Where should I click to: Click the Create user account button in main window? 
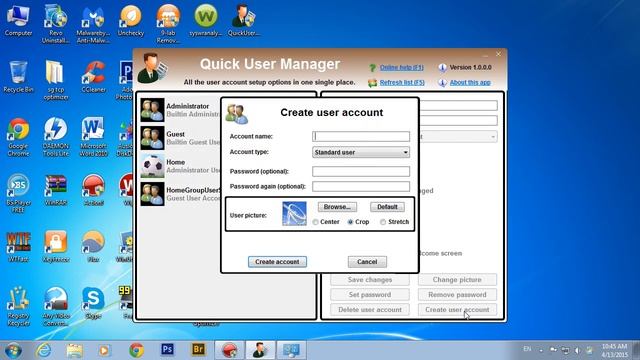point(457,310)
